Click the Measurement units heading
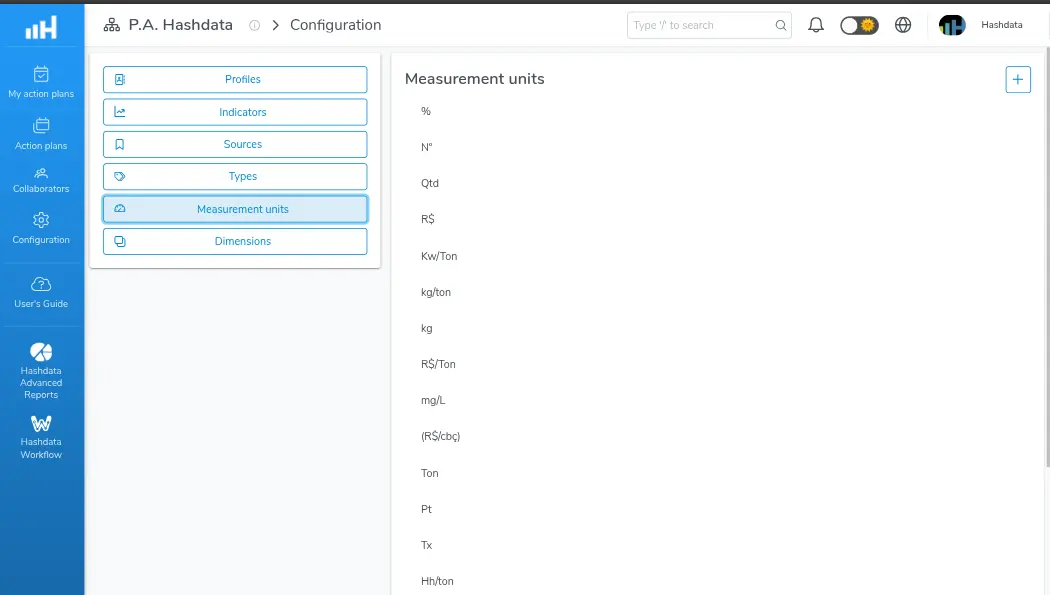Viewport: 1050px width, 595px height. pyautogui.click(x=475, y=79)
